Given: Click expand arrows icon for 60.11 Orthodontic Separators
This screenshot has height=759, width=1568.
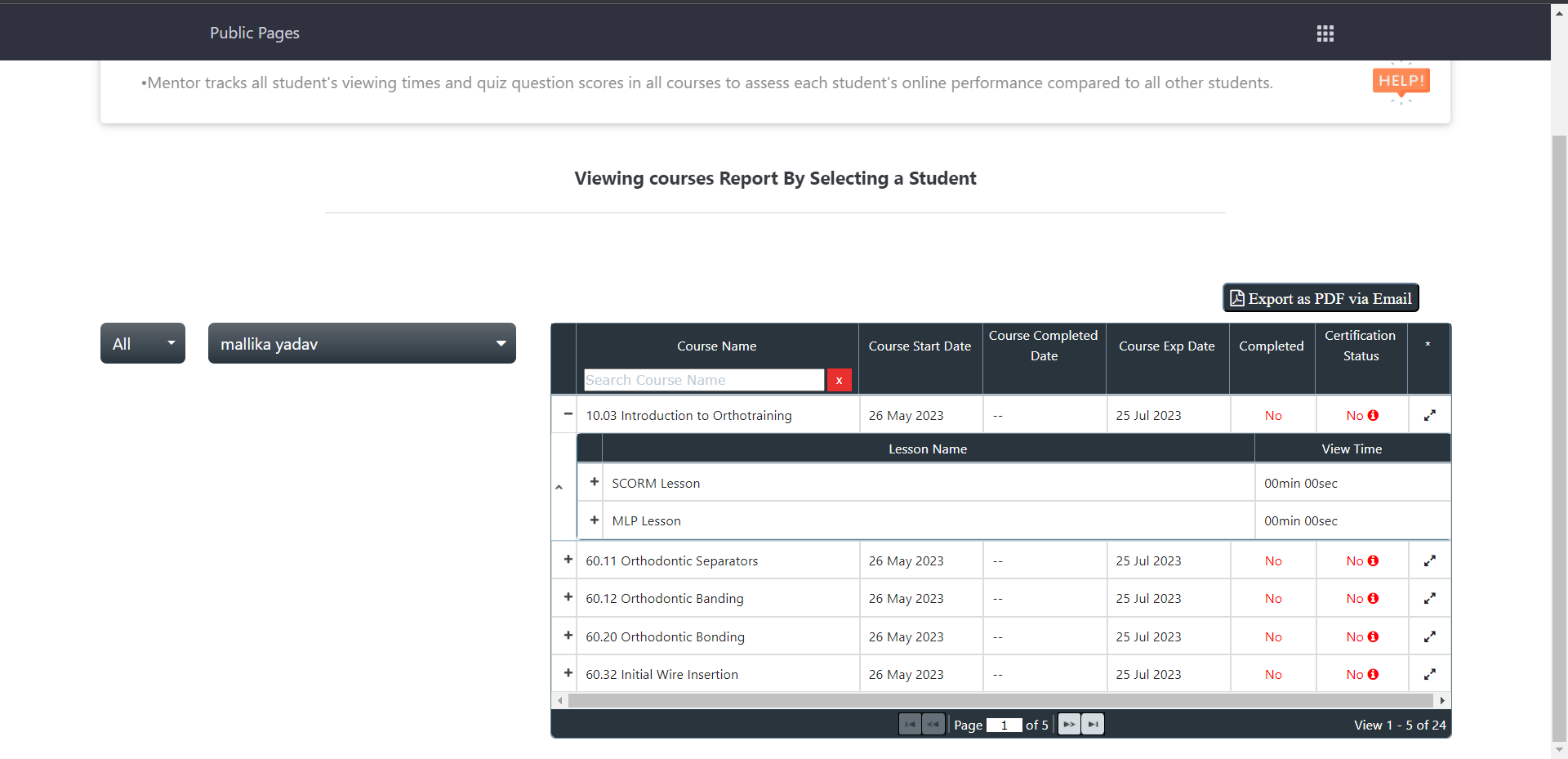Looking at the screenshot, I should click(1429, 561).
